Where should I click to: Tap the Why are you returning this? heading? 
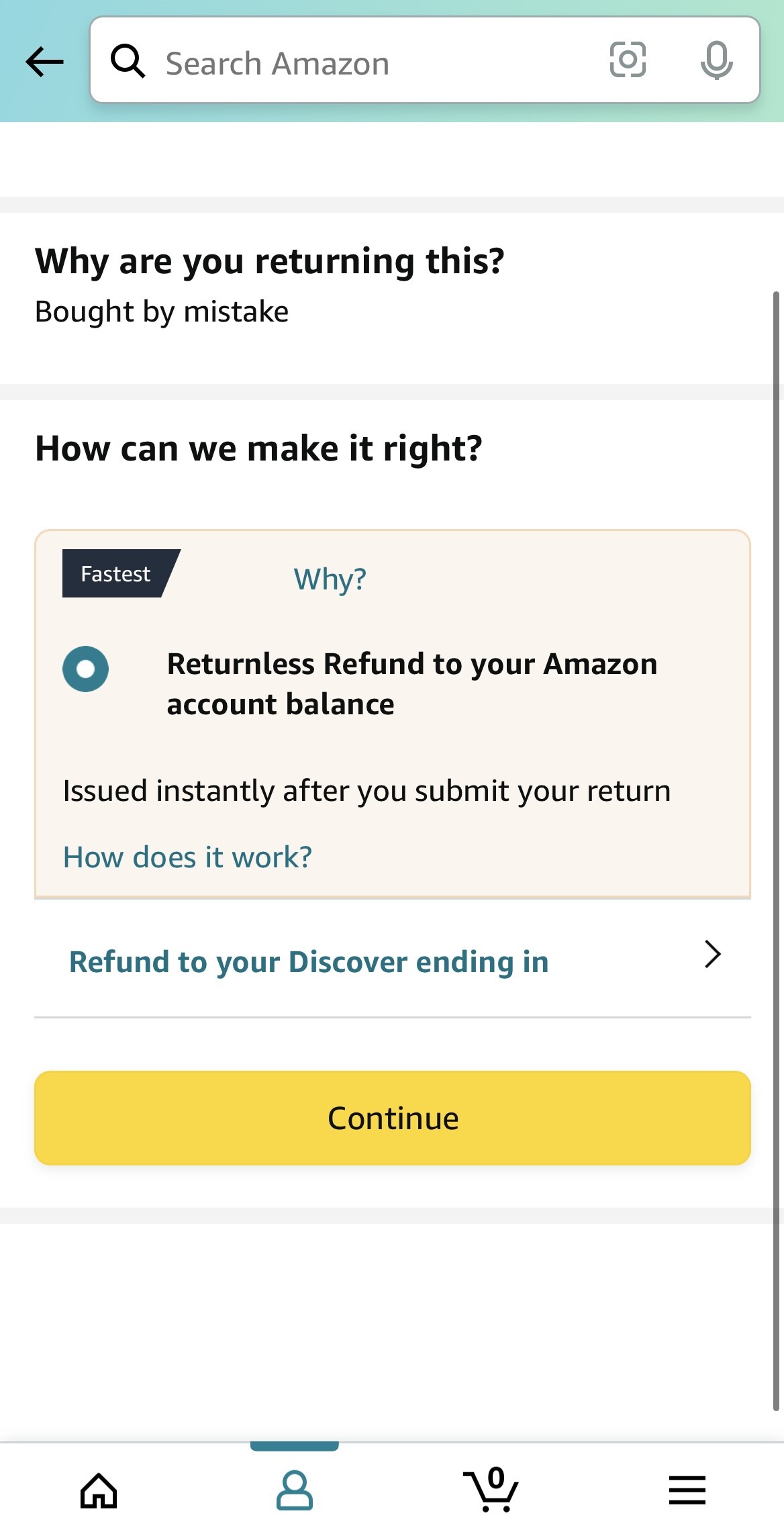pos(270,261)
